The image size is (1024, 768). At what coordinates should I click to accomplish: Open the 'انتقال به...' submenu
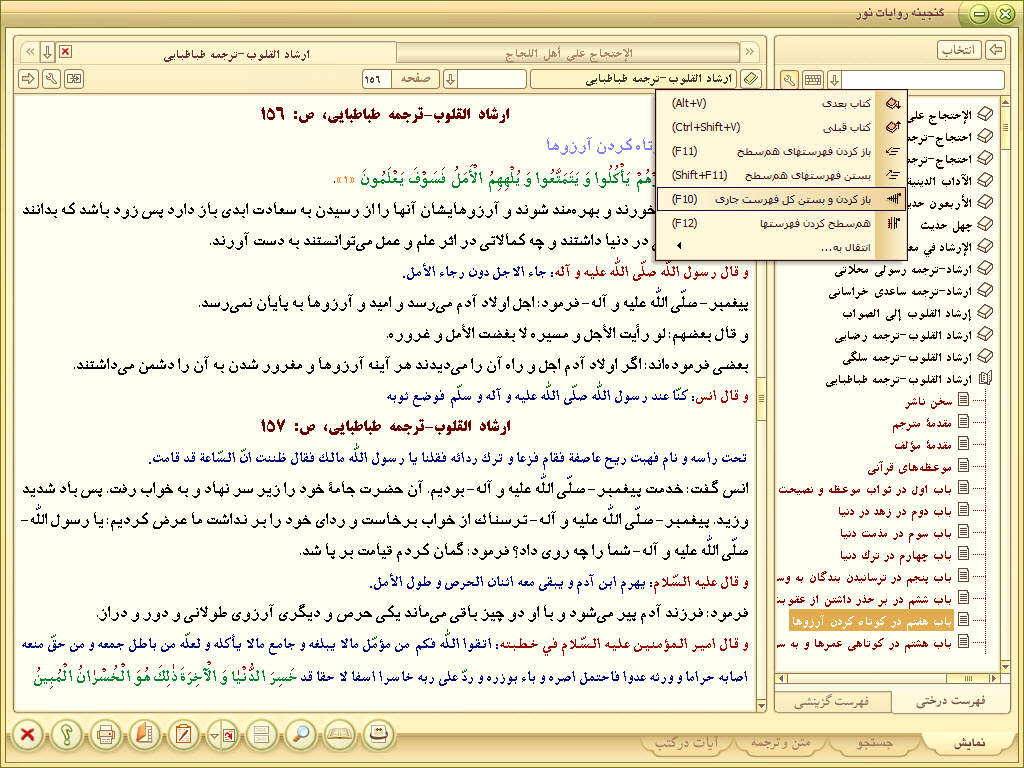coord(843,246)
